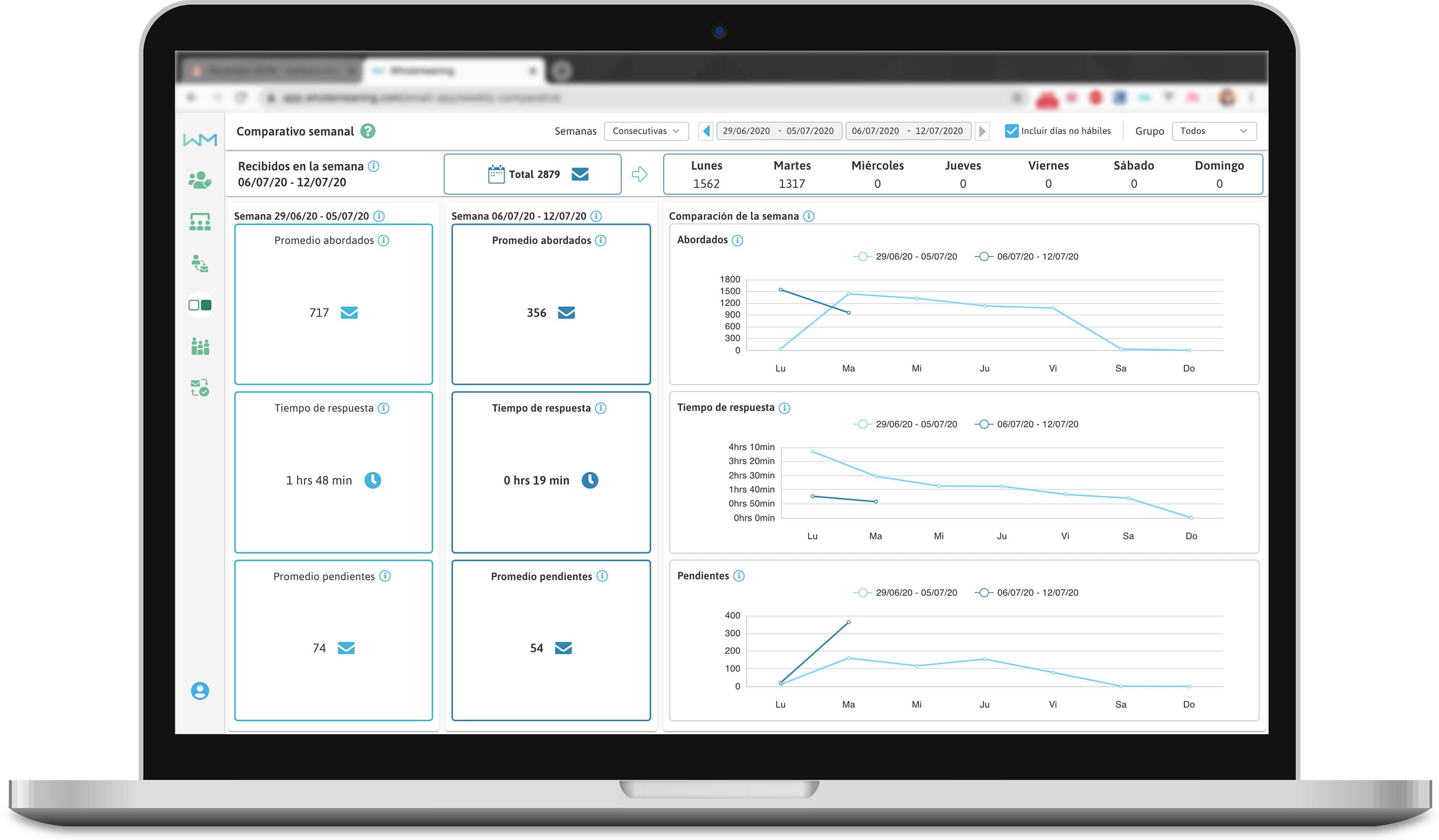Open the contacts group sidebar icon
The height and width of the screenshot is (840, 1439).
200,180
